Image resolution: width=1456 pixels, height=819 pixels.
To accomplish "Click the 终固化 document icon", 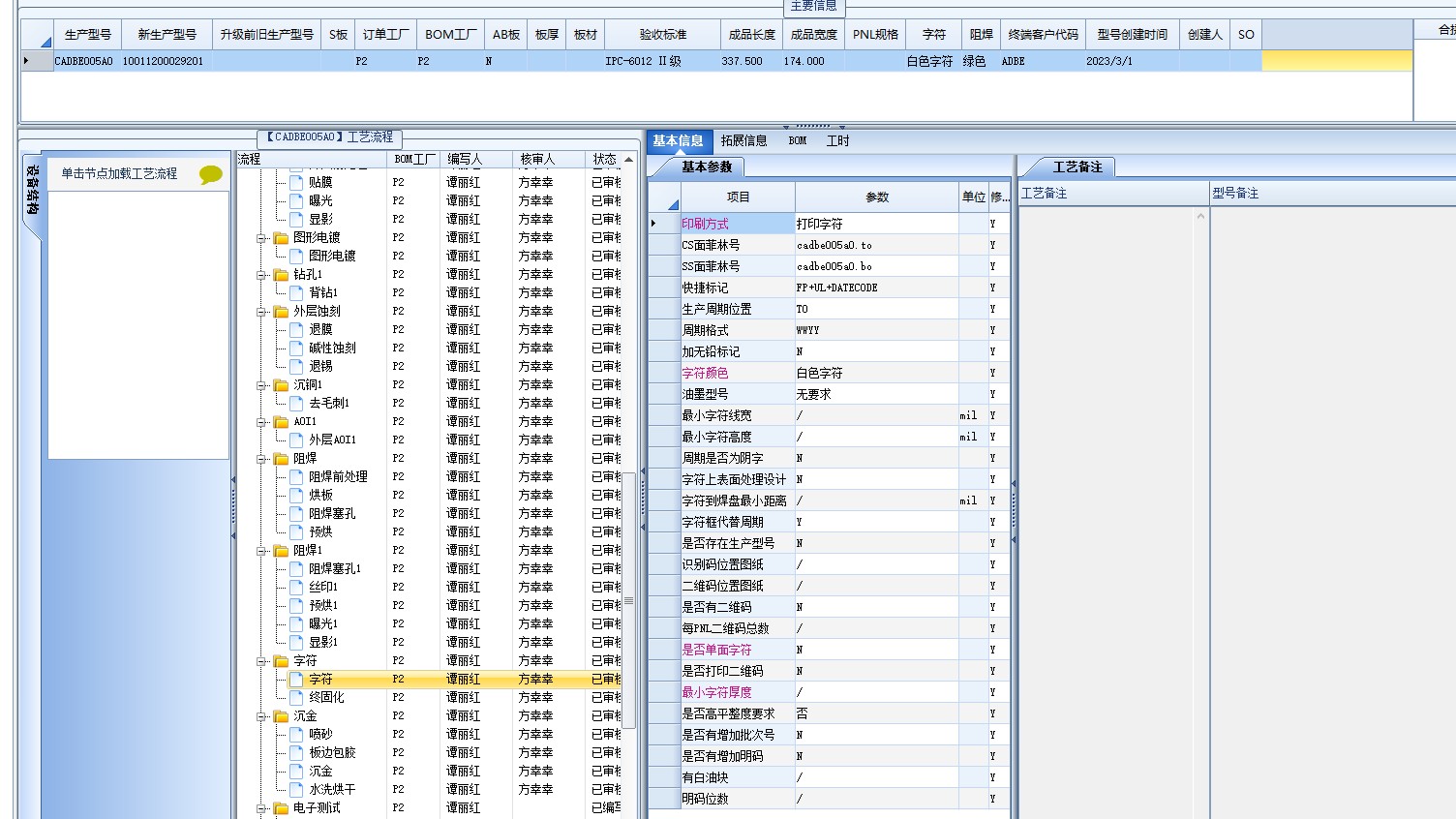I will pyautogui.click(x=297, y=697).
